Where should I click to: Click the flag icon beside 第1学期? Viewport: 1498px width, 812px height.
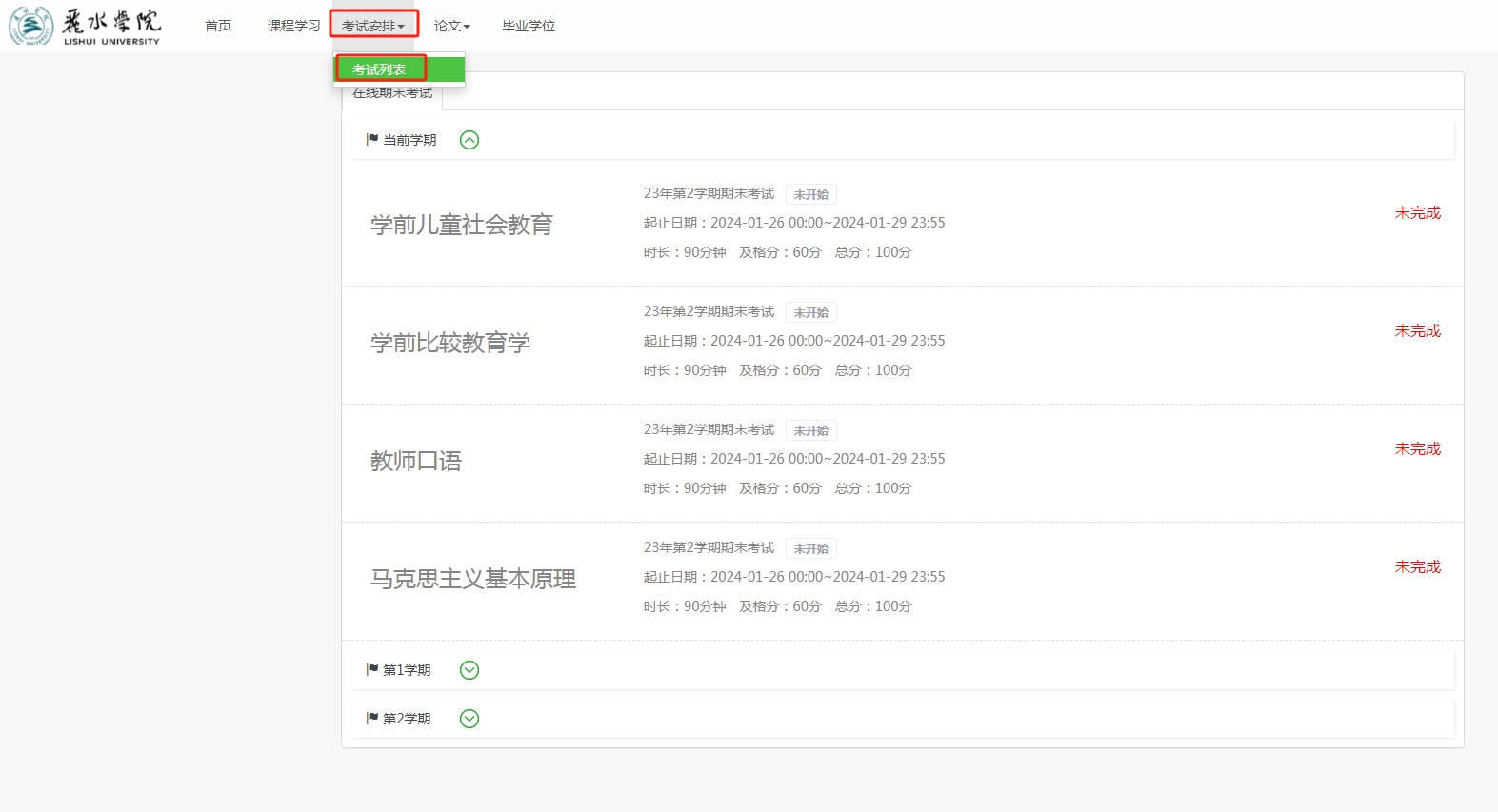click(x=372, y=670)
